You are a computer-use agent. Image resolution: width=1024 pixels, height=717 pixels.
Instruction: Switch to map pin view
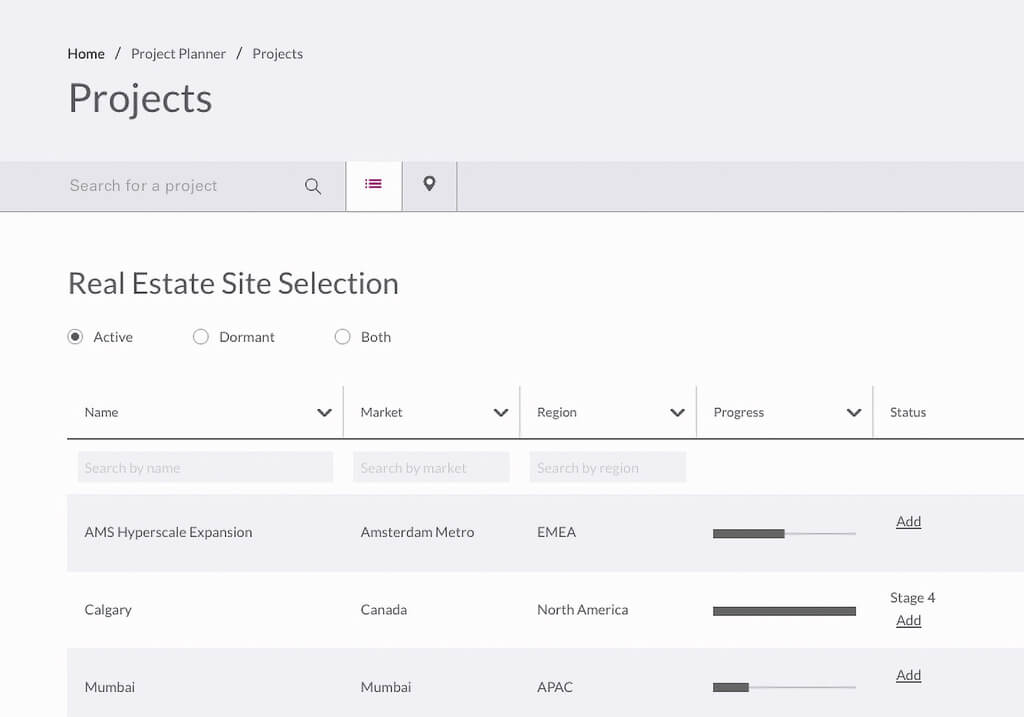click(x=429, y=185)
